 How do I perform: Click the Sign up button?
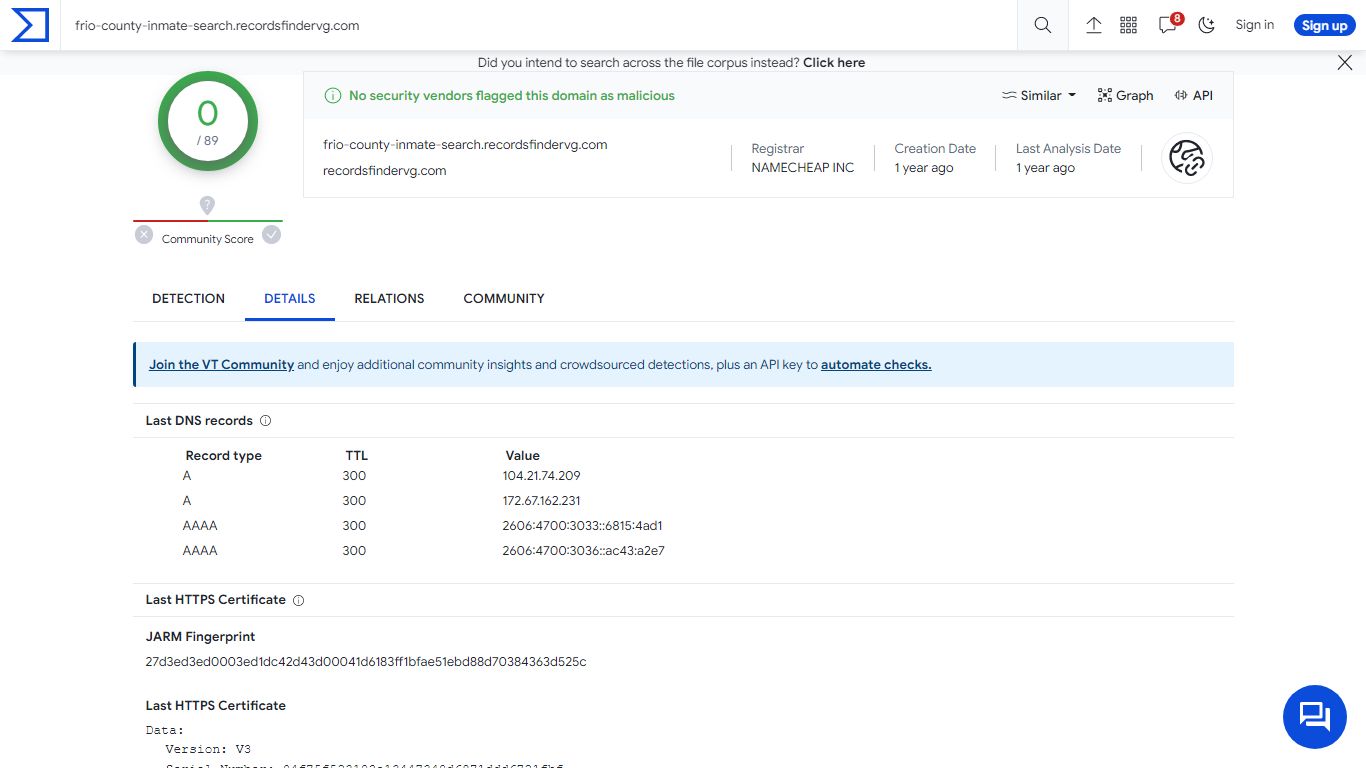click(1324, 25)
